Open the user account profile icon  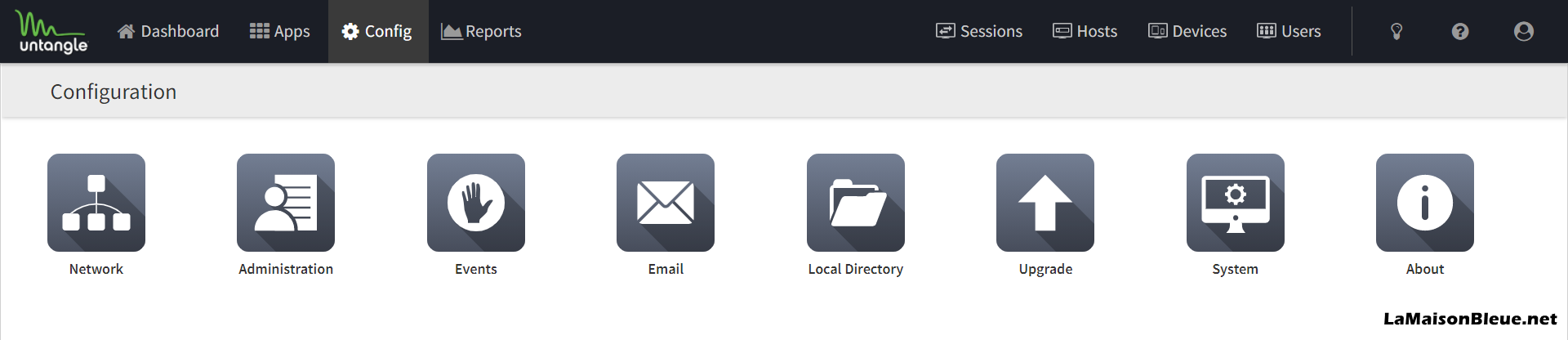click(x=1524, y=31)
